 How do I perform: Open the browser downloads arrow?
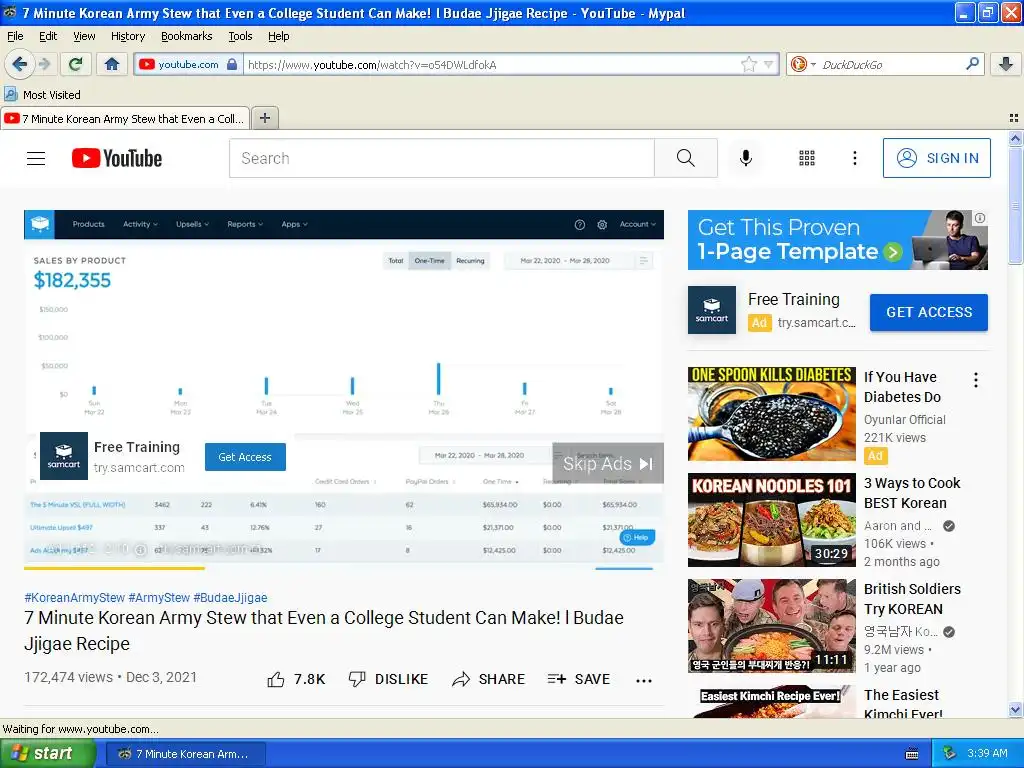(1006, 64)
